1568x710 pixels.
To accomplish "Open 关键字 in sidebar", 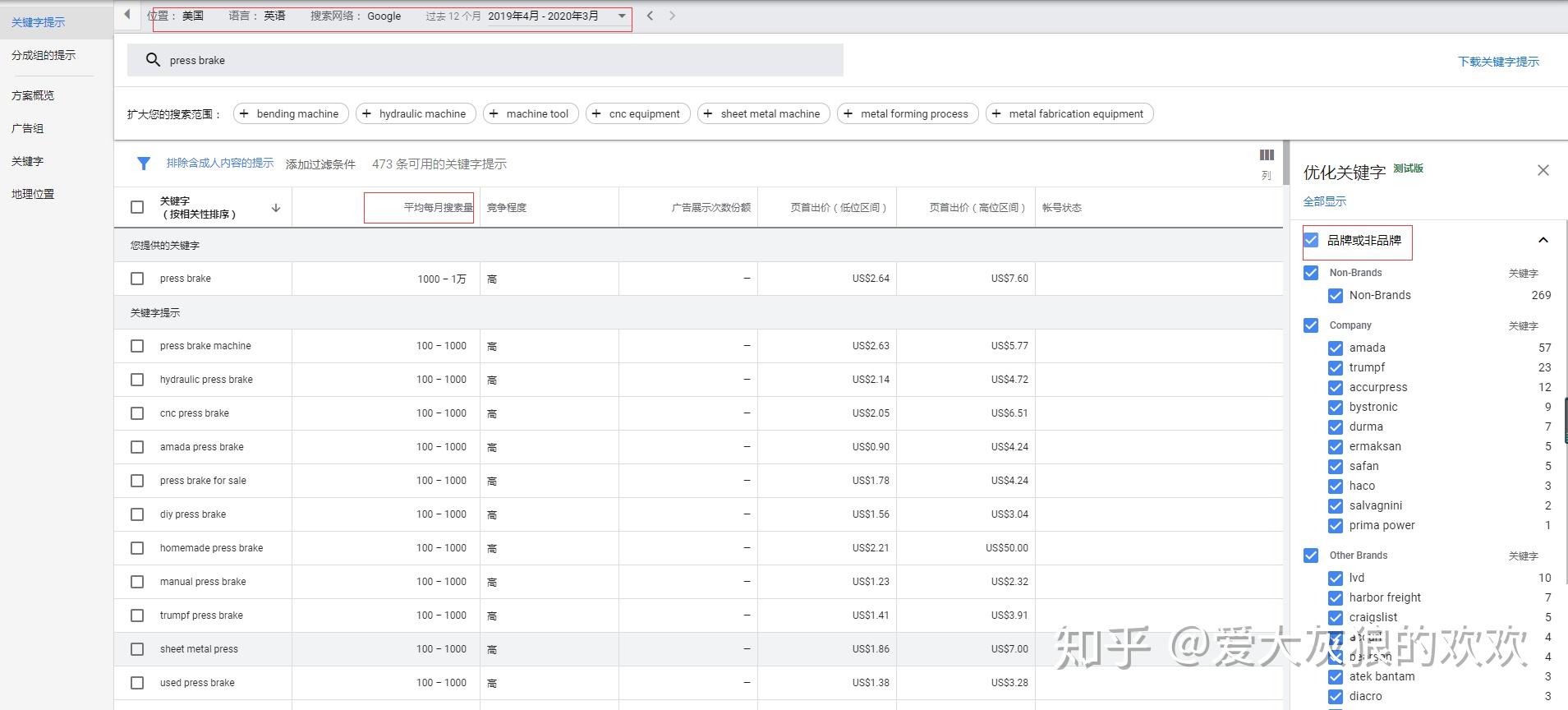I will coord(28,161).
